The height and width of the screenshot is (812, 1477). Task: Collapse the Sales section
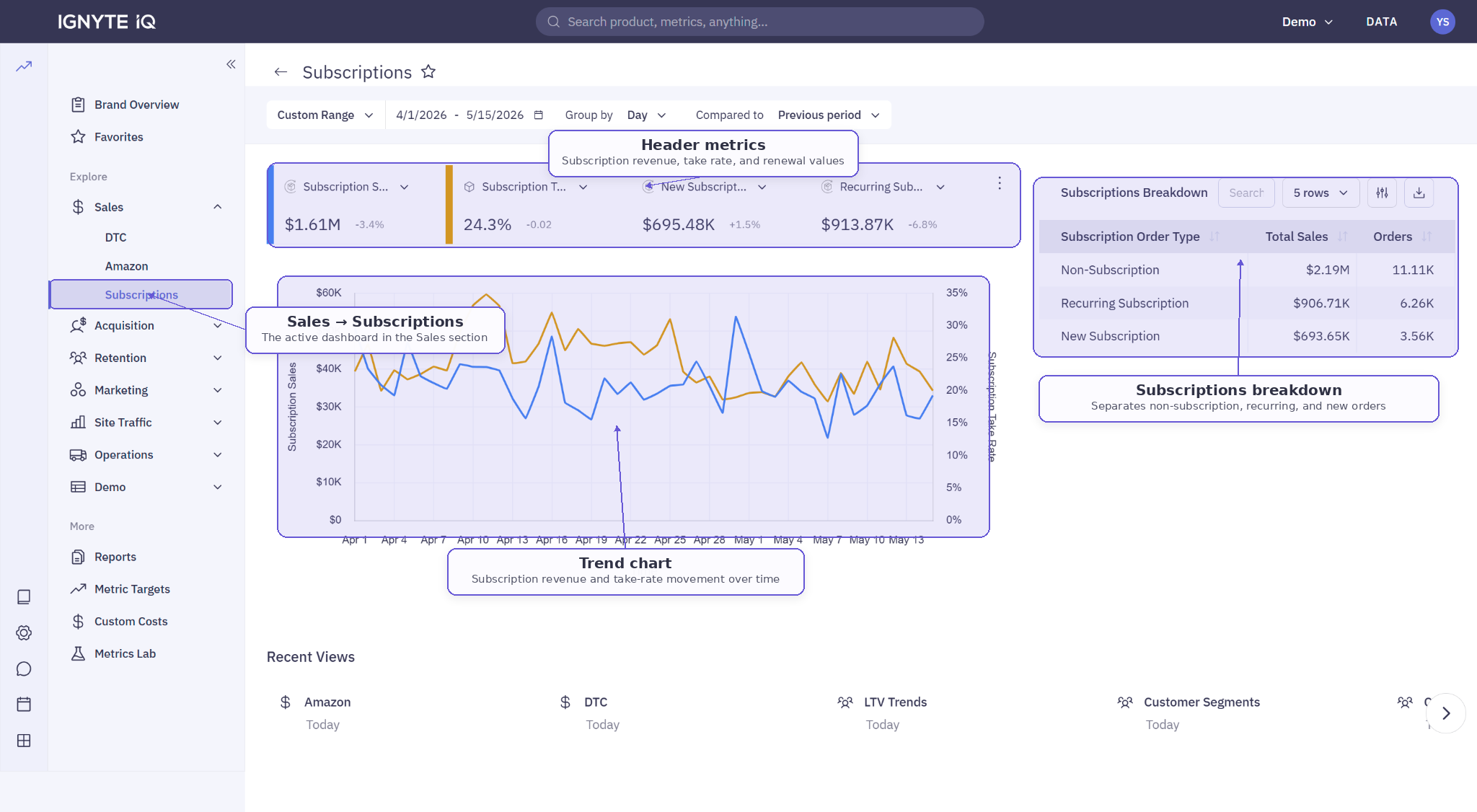(x=218, y=207)
